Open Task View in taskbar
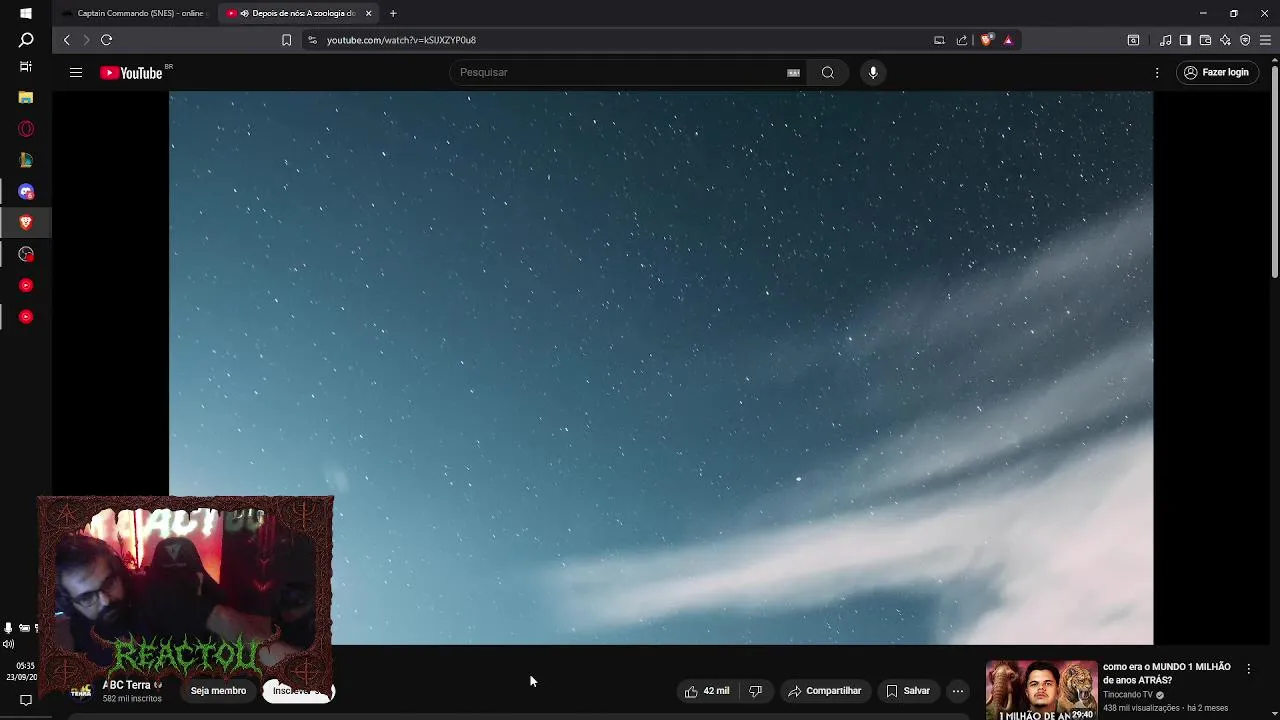 click(x=26, y=67)
